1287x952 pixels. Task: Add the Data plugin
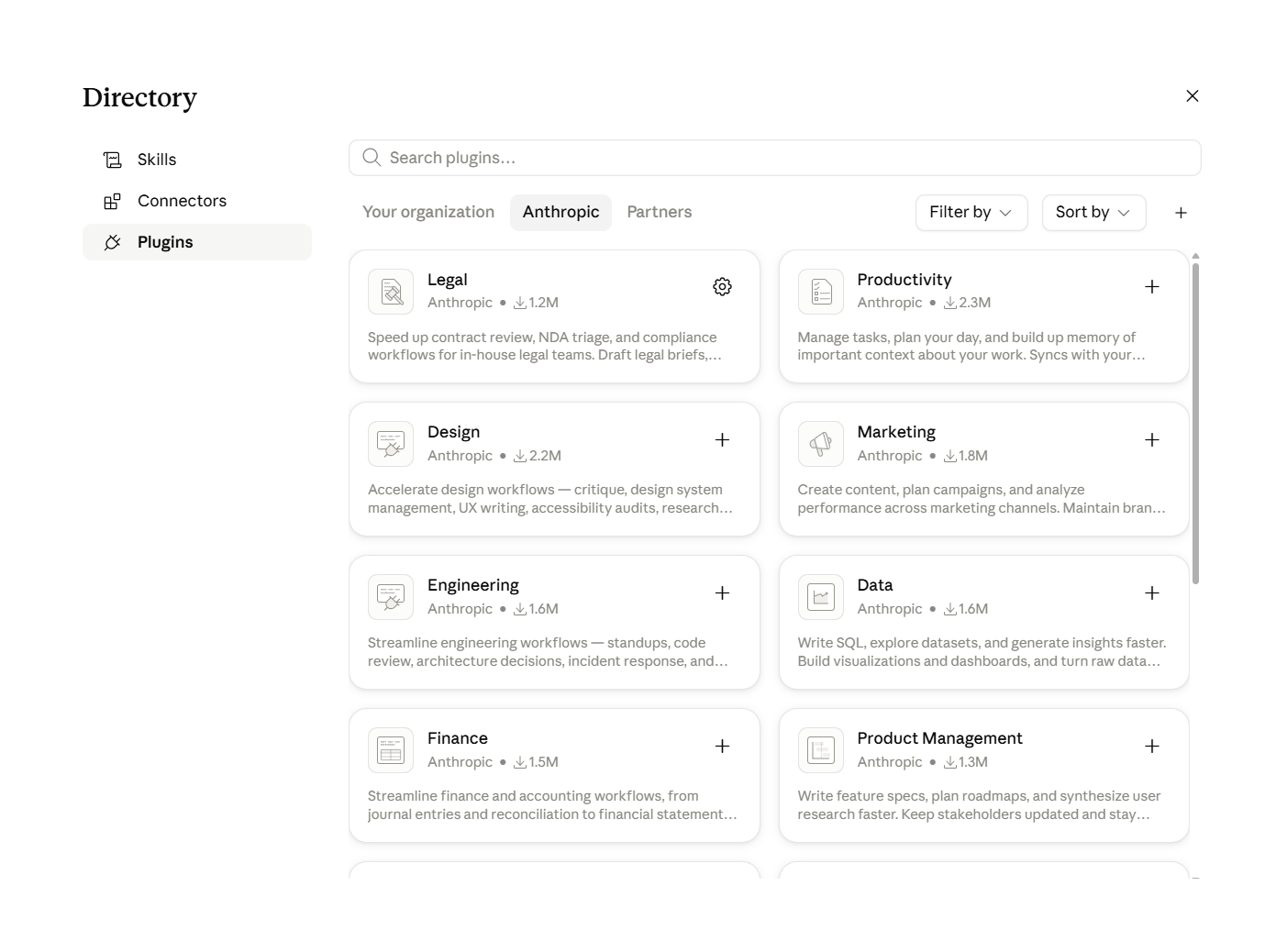(x=1152, y=593)
